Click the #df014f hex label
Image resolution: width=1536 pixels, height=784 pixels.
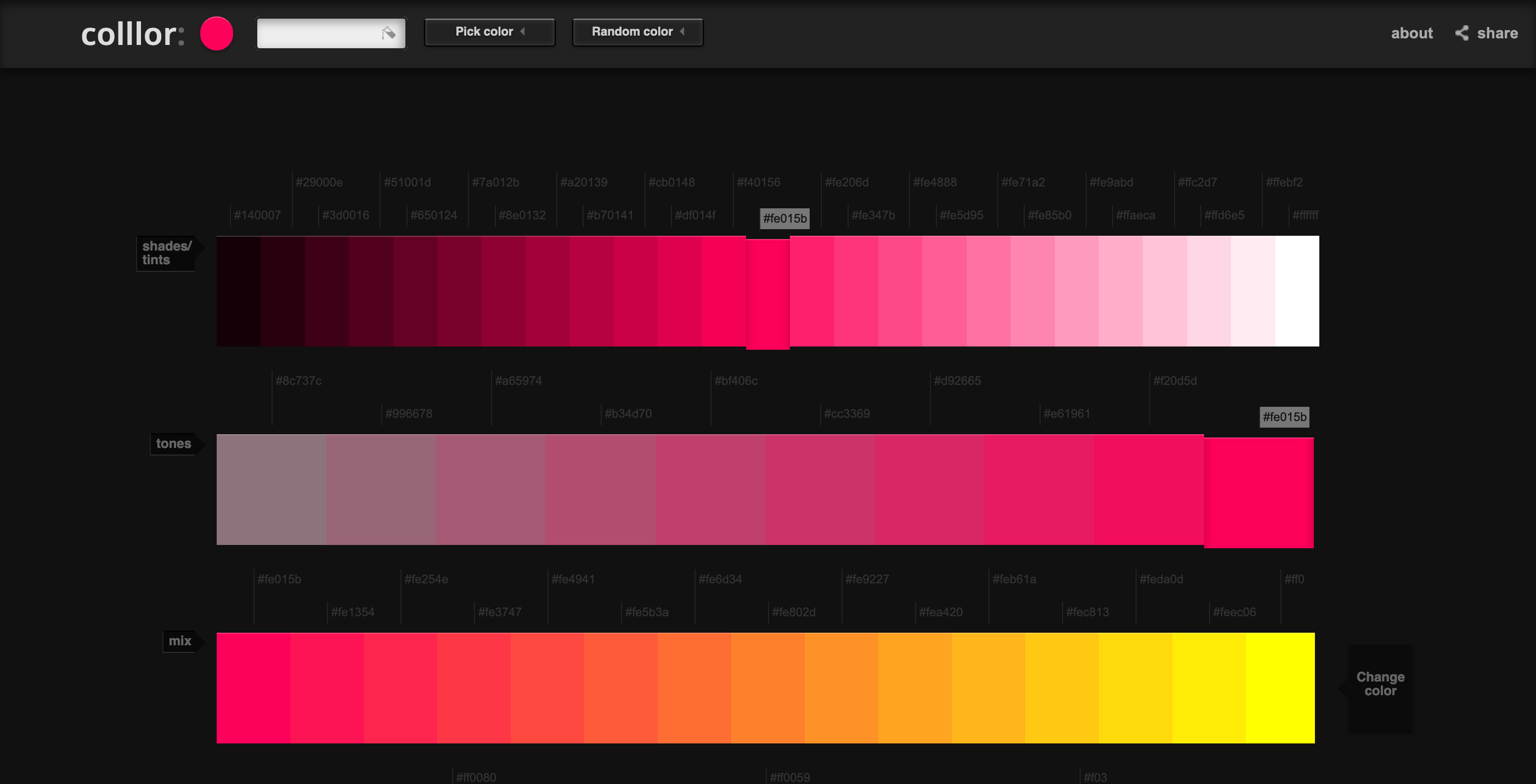tap(695, 215)
